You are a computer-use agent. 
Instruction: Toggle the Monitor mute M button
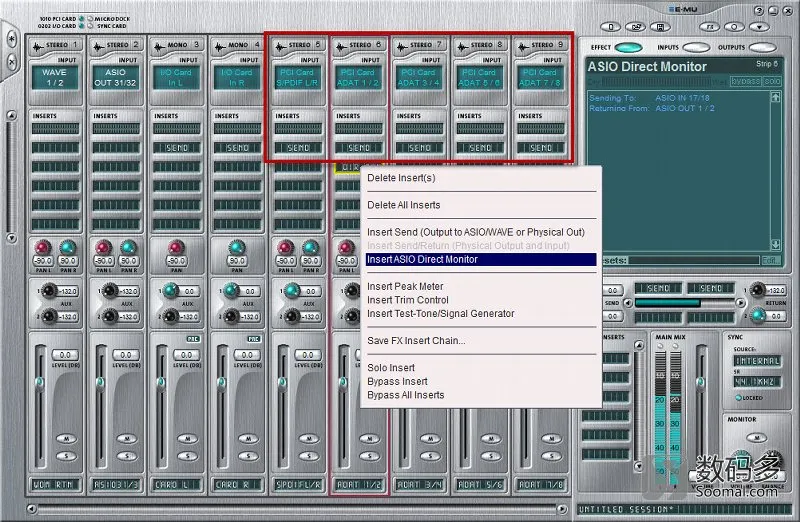click(757, 437)
